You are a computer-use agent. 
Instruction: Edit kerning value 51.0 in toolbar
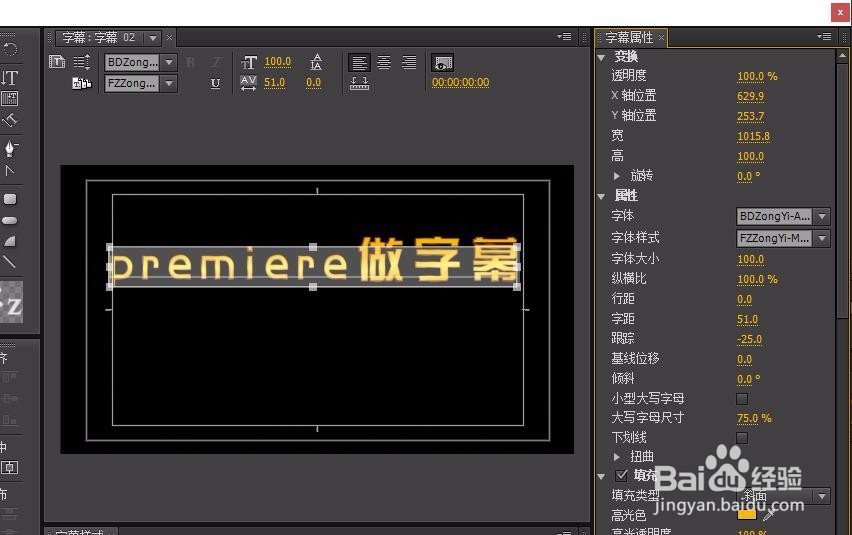[x=274, y=83]
